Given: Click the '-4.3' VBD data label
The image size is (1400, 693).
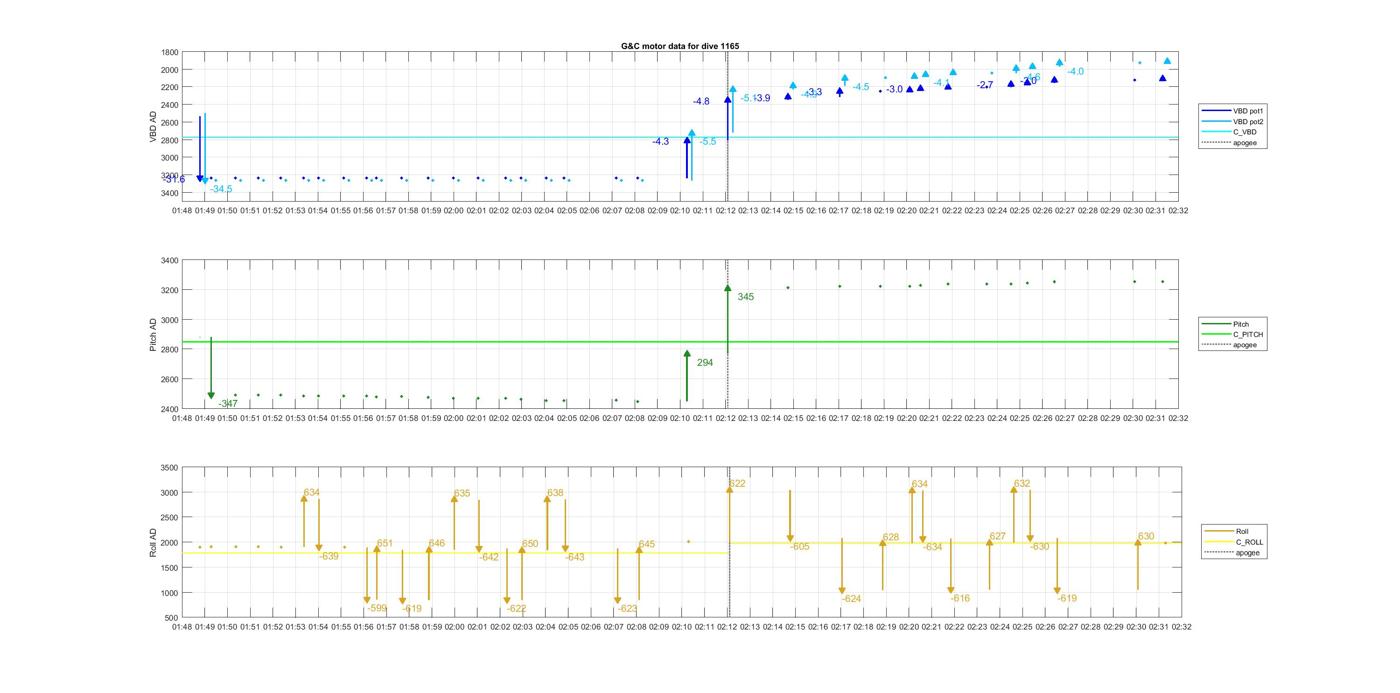Looking at the screenshot, I should [x=660, y=142].
